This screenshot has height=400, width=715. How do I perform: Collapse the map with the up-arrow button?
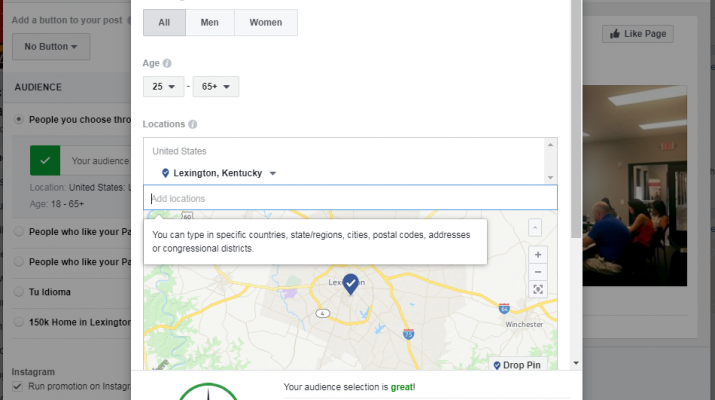(x=535, y=228)
